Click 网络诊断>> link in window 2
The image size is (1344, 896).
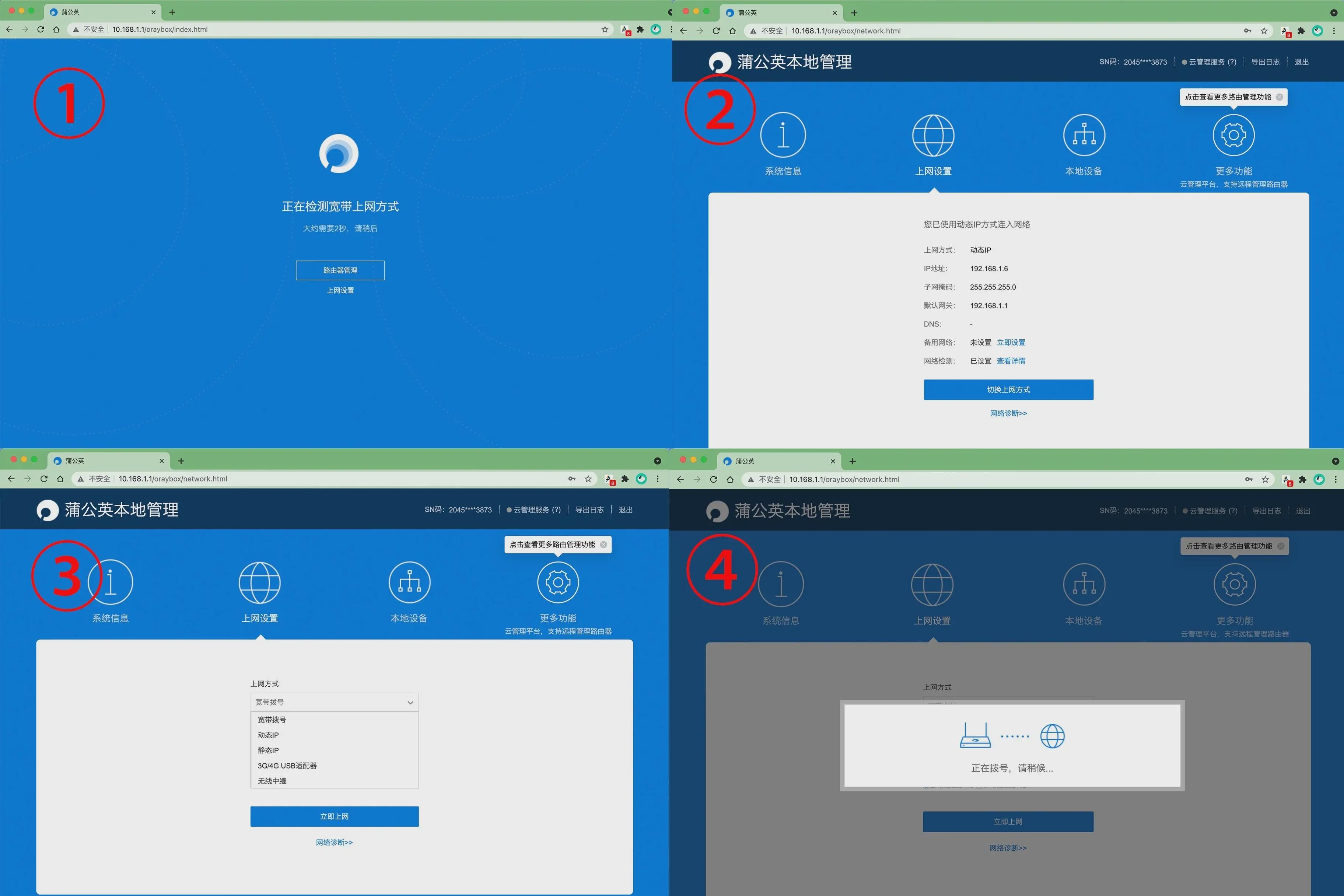point(1009,413)
